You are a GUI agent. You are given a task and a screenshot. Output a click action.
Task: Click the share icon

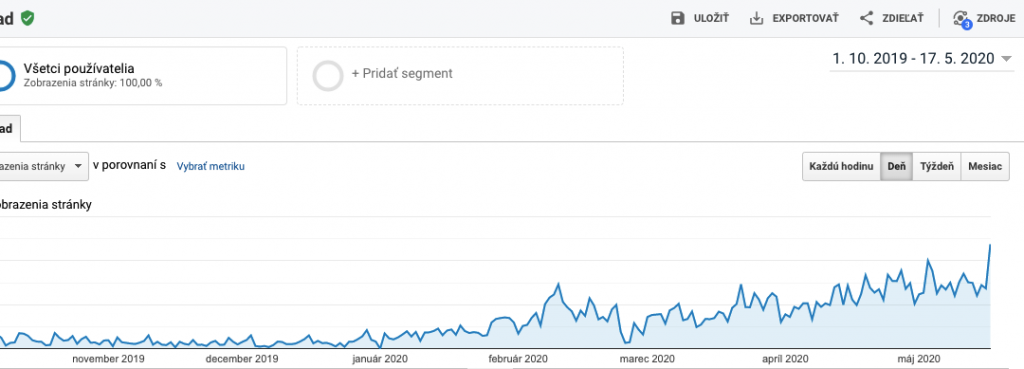pyautogui.click(x=866, y=18)
